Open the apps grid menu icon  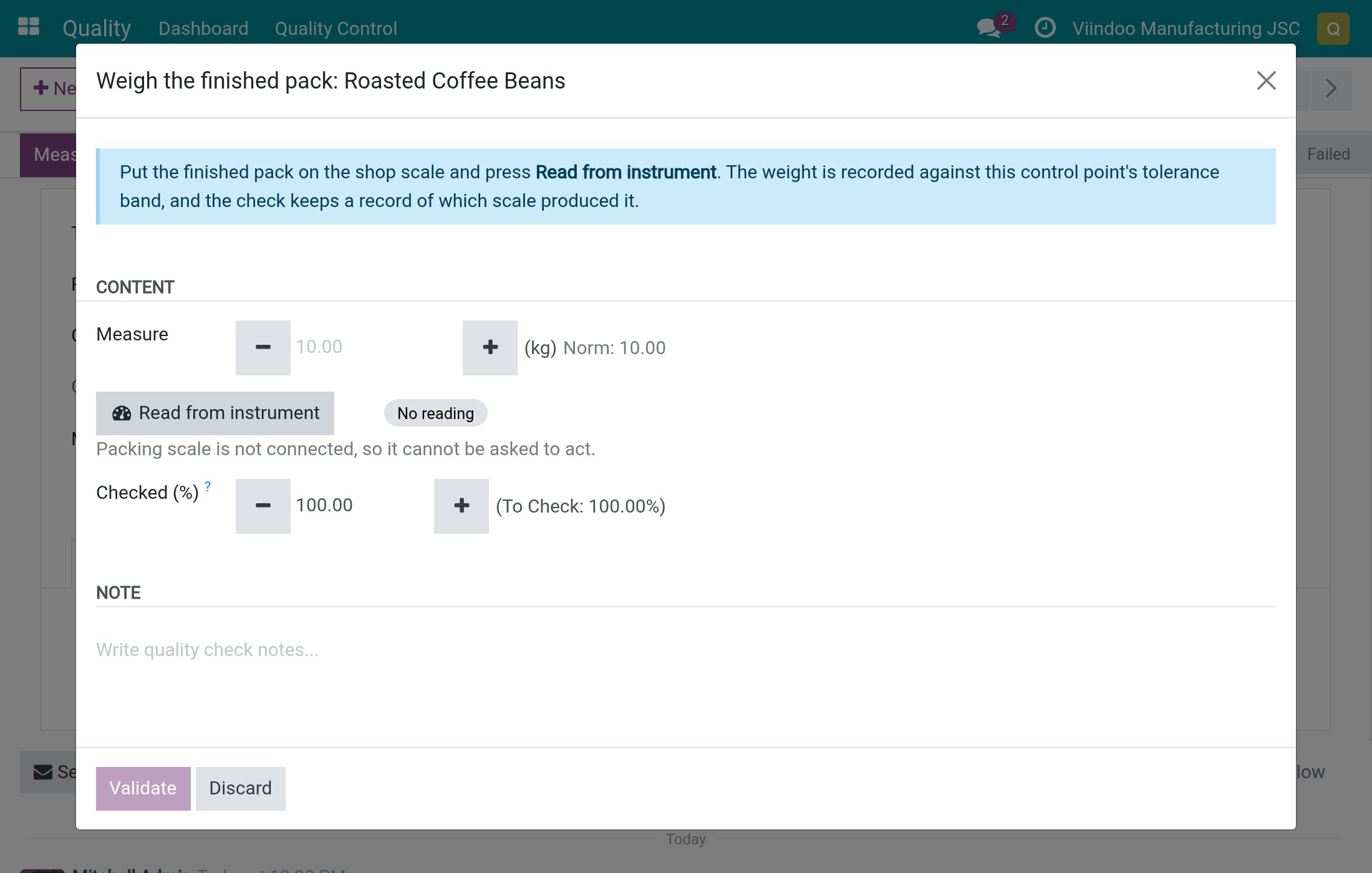tap(29, 27)
